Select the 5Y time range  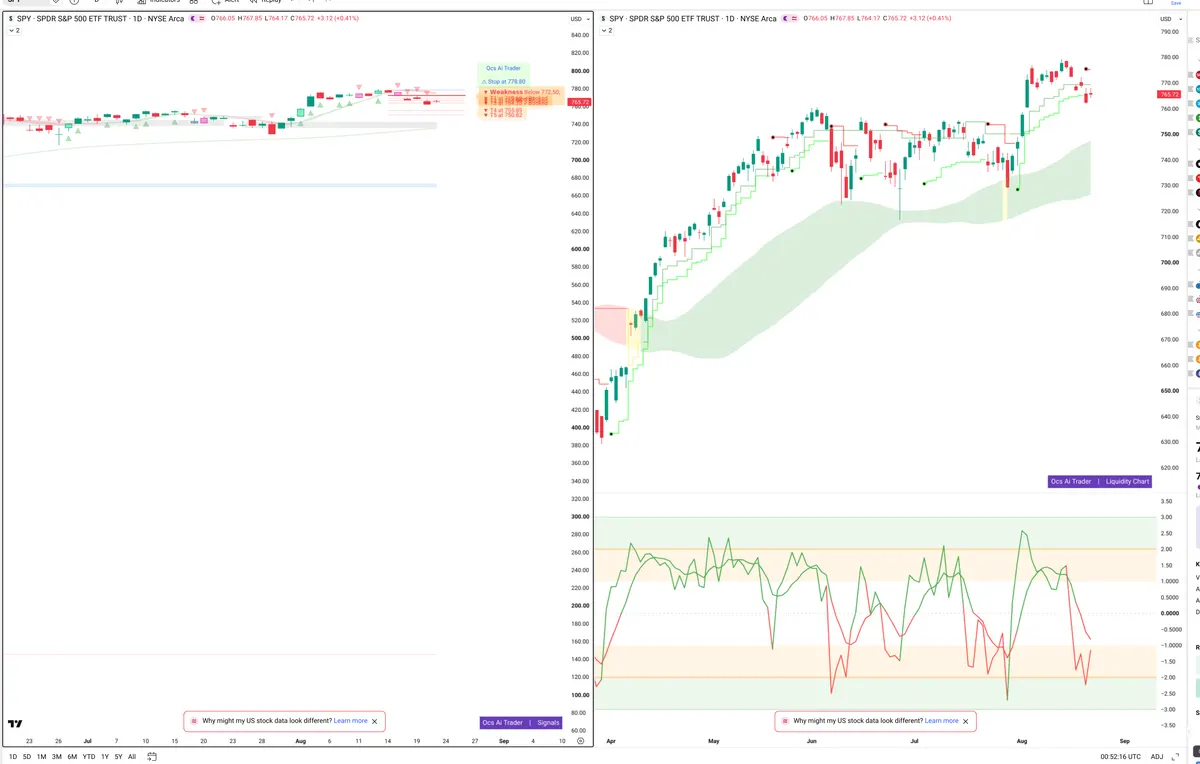coord(118,757)
